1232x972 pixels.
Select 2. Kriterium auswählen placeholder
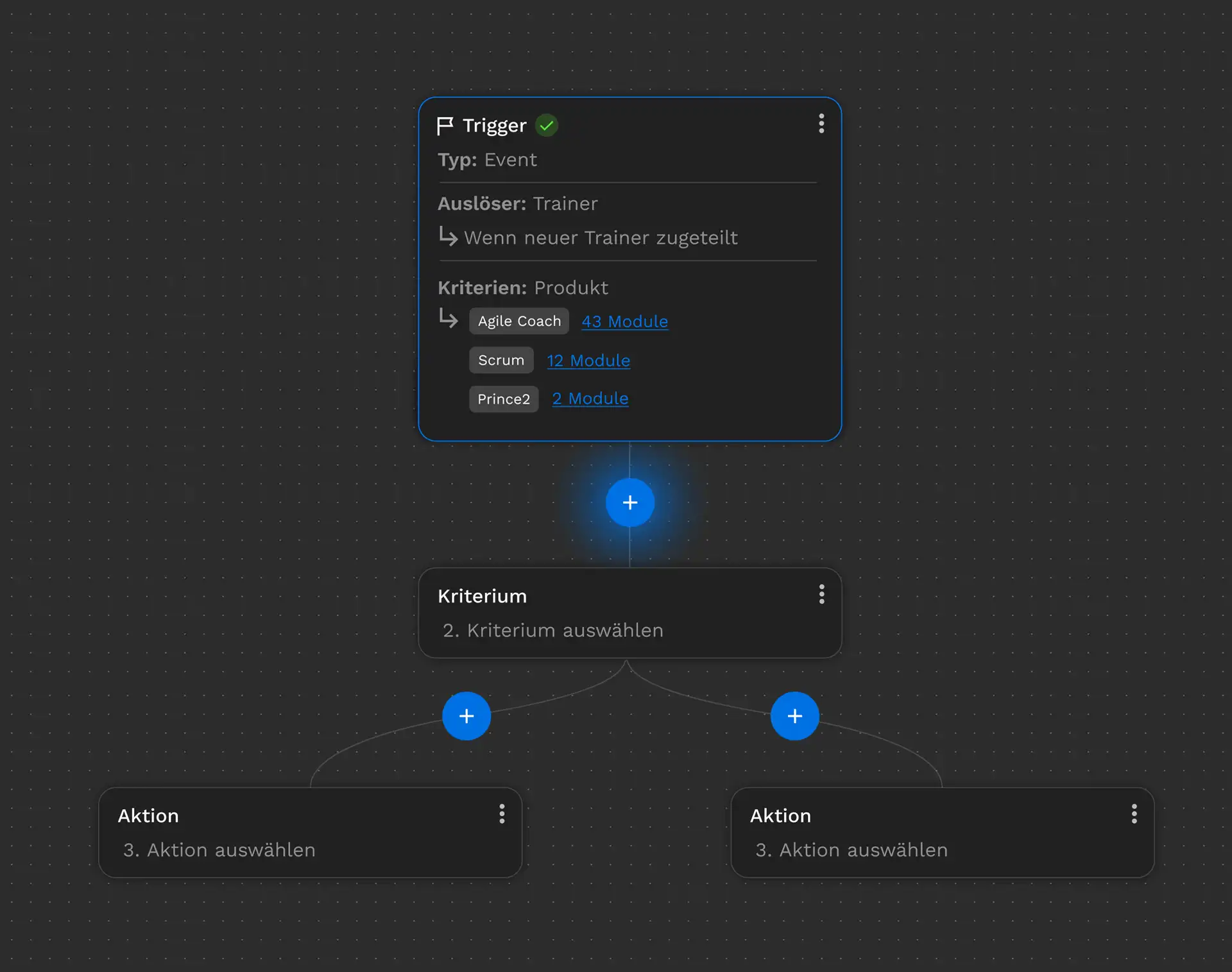553,631
